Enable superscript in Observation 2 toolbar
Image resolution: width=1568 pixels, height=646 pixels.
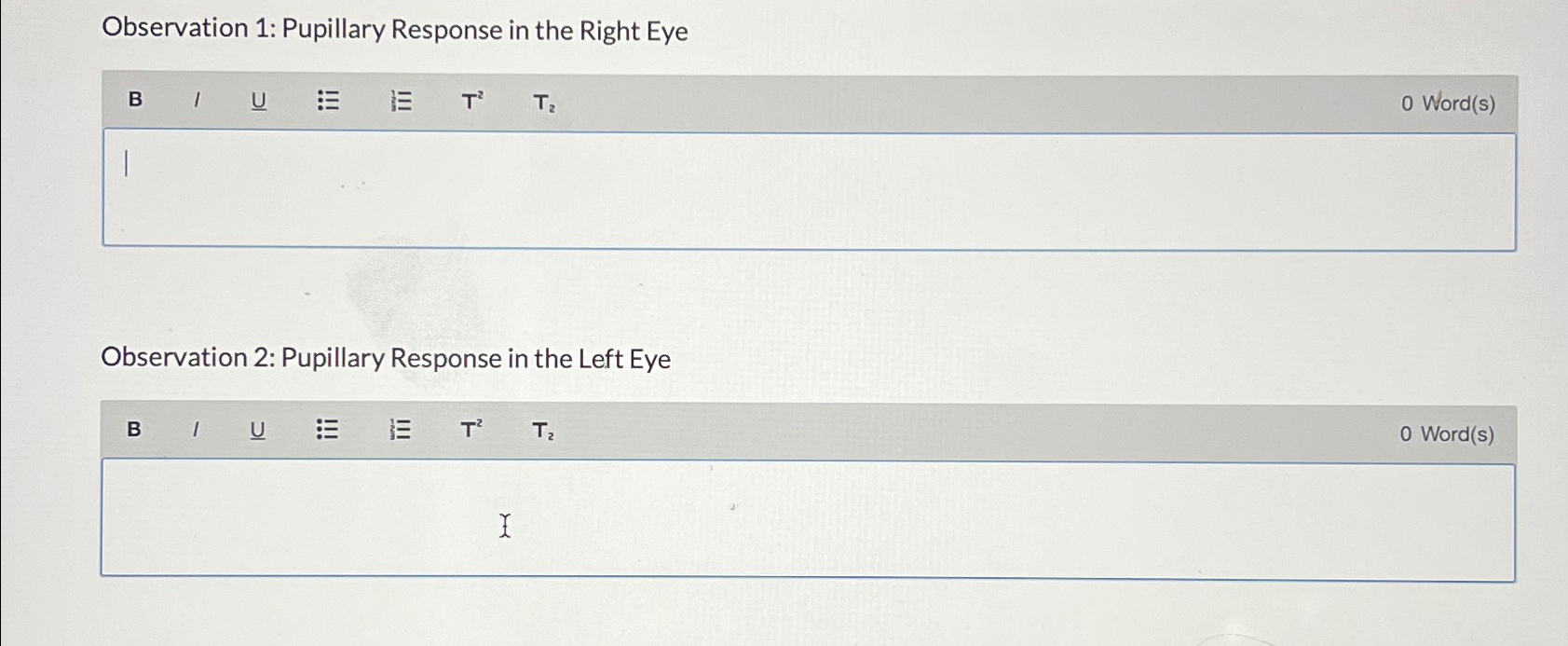point(470,430)
